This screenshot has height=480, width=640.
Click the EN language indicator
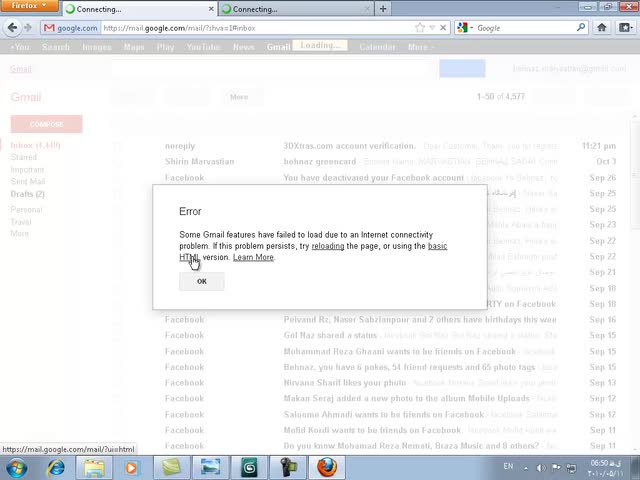(508, 466)
